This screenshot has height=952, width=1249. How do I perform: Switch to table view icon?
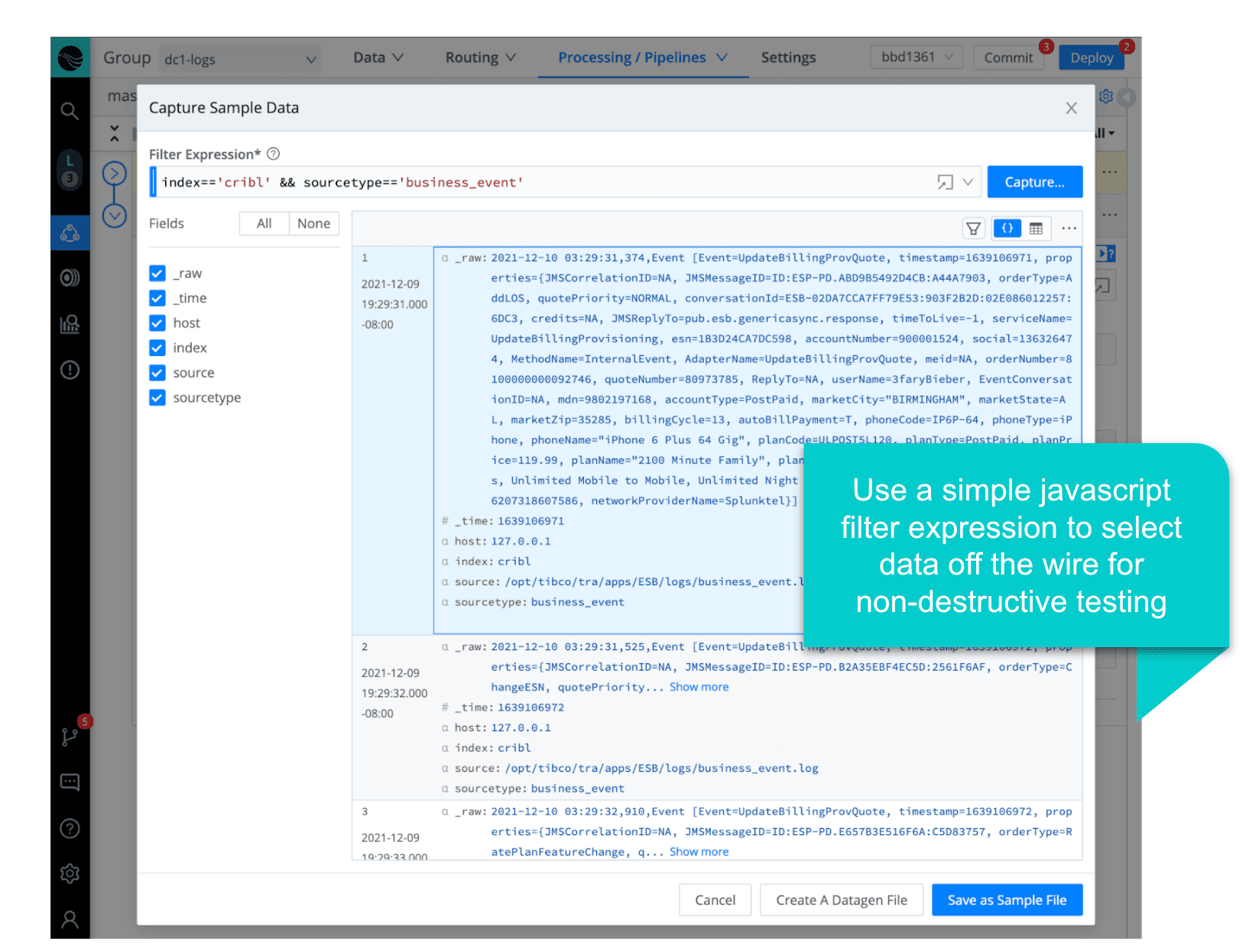coord(1036,228)
